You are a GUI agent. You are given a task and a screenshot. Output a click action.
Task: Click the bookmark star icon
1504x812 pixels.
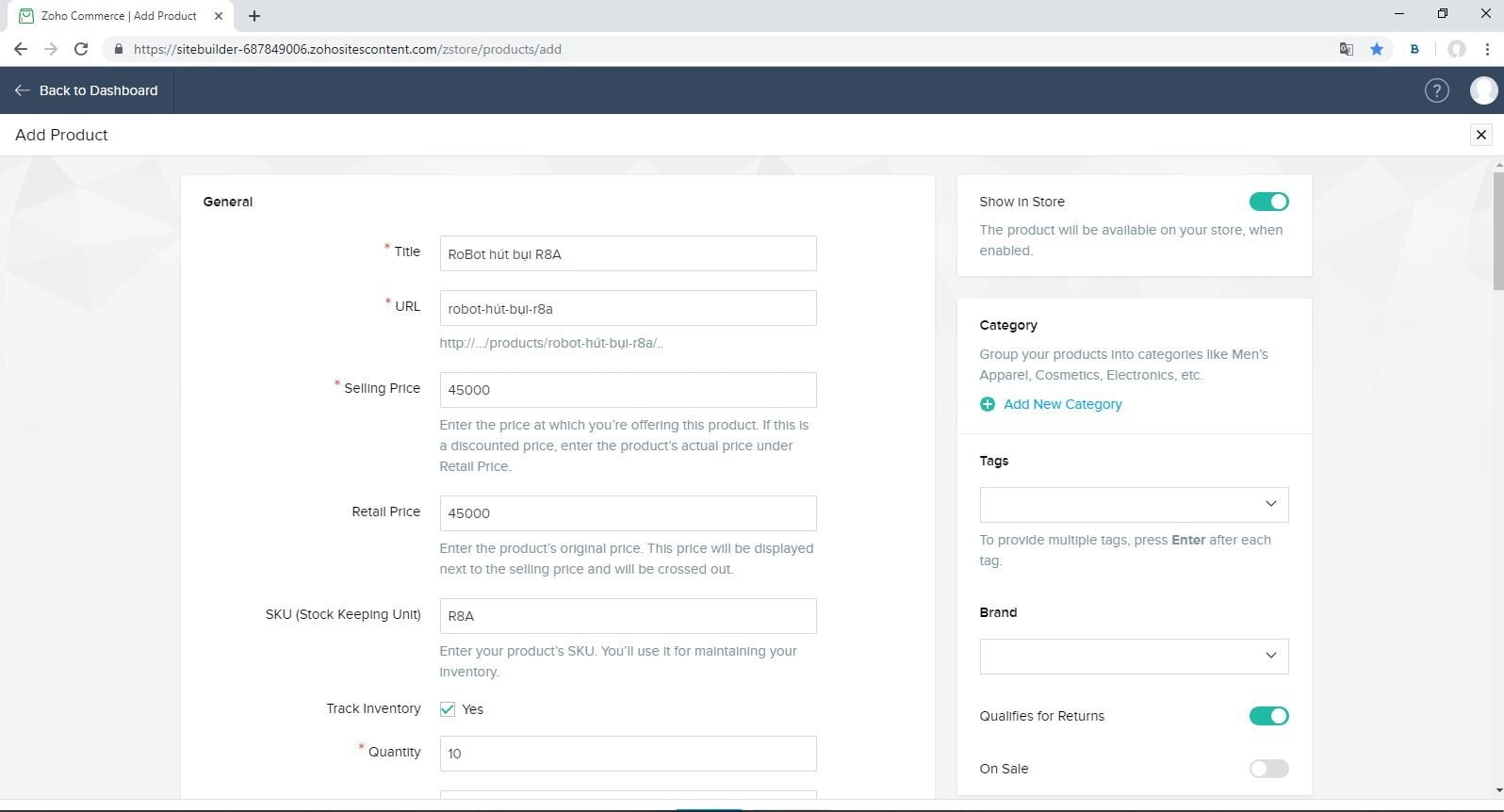click(1377, 49)
